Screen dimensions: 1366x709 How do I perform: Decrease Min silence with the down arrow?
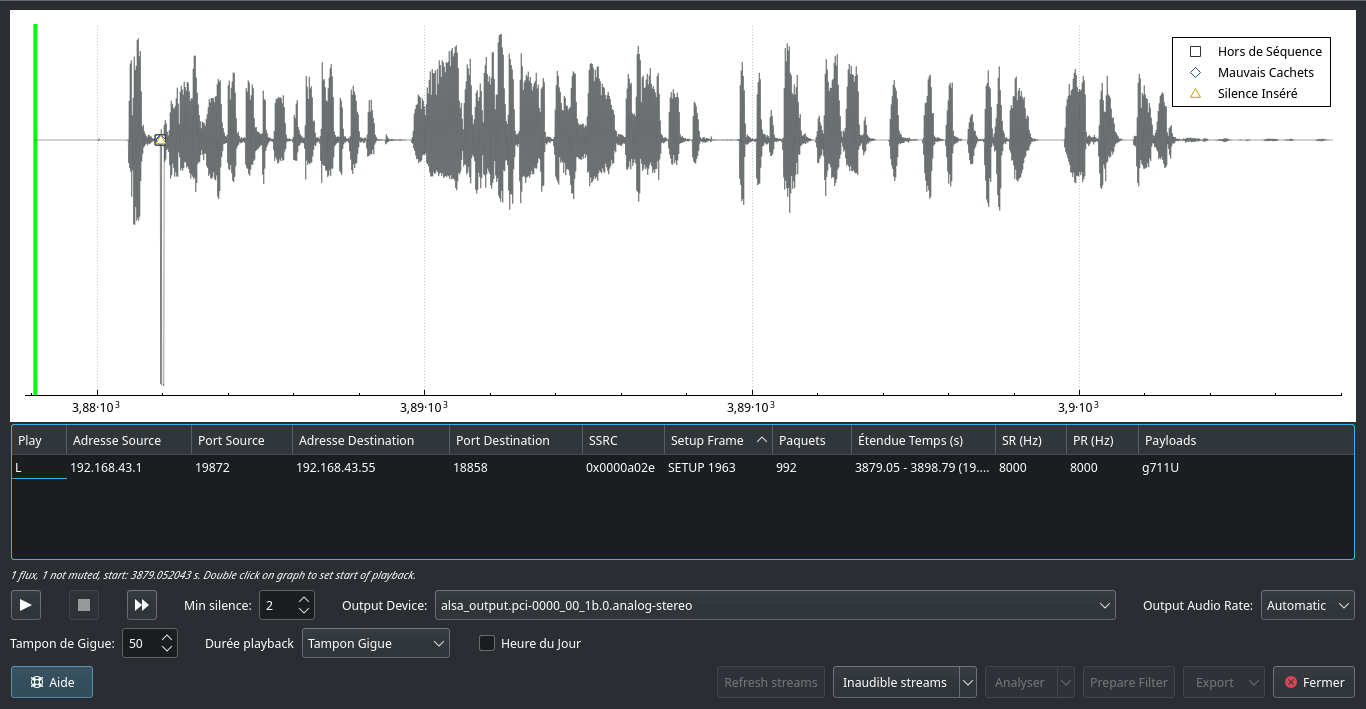click(304, 611)
